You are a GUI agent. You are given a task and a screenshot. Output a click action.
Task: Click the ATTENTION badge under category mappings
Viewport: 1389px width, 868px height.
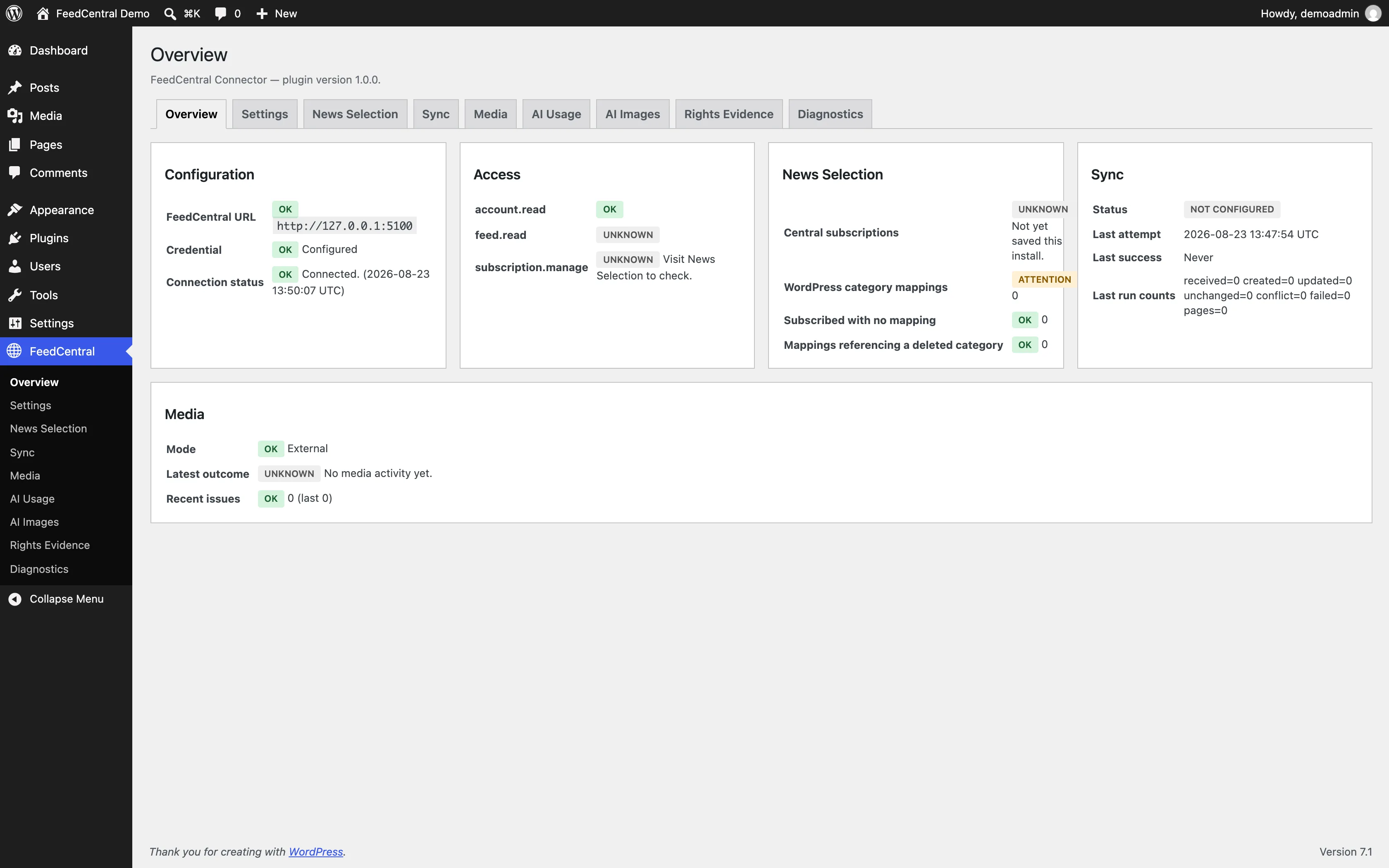tap(1044, 279)
